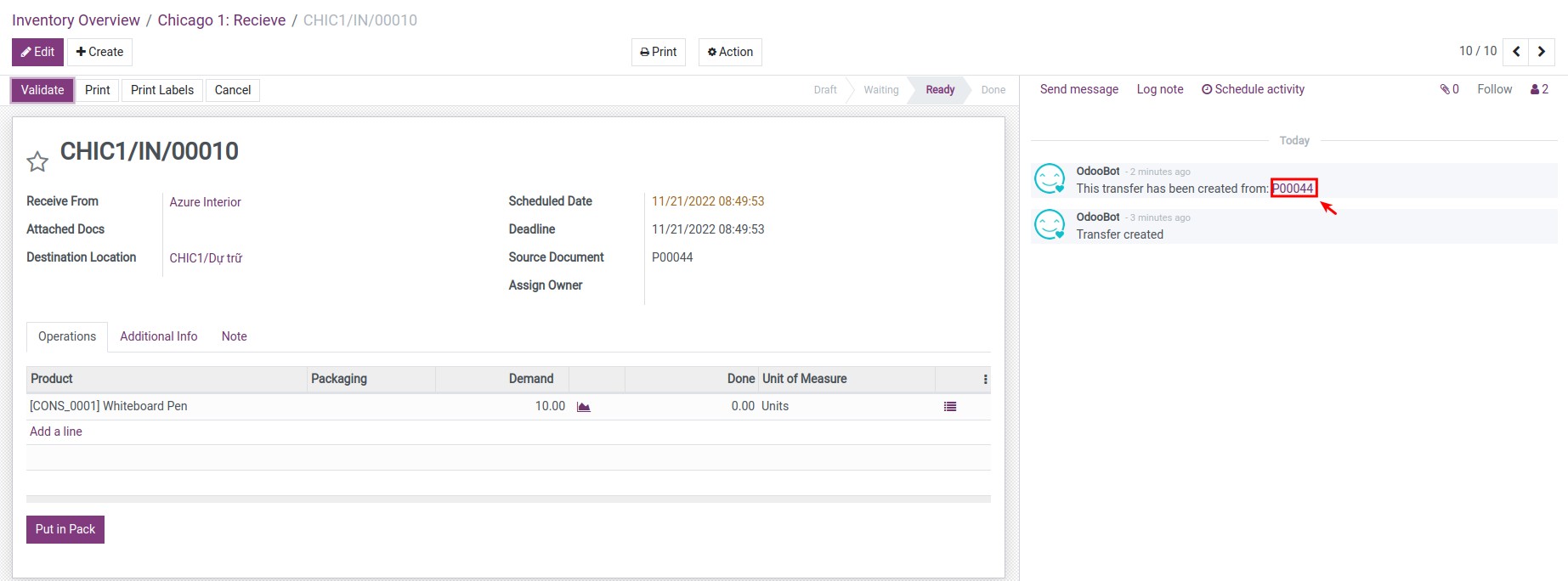Viewport: 1568px width, 581px height.
Task: Sort table by Demand column
Action: pyautogui.click(x=502, y=379)
